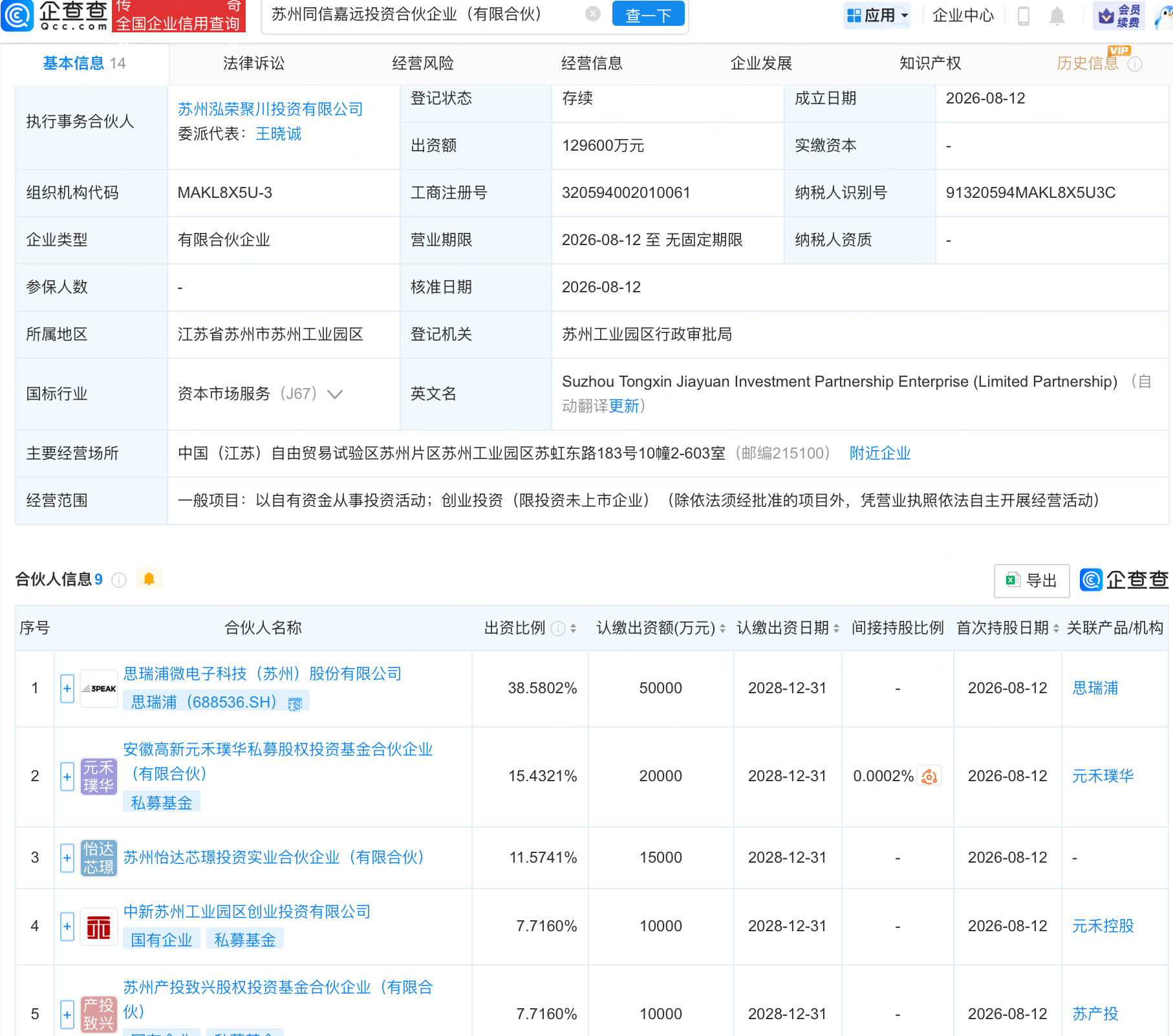Expand row 3 苏州怡达芯璟 plus button
The width and height of the screenshot is (1173, 1036).
tap(67, 858)
